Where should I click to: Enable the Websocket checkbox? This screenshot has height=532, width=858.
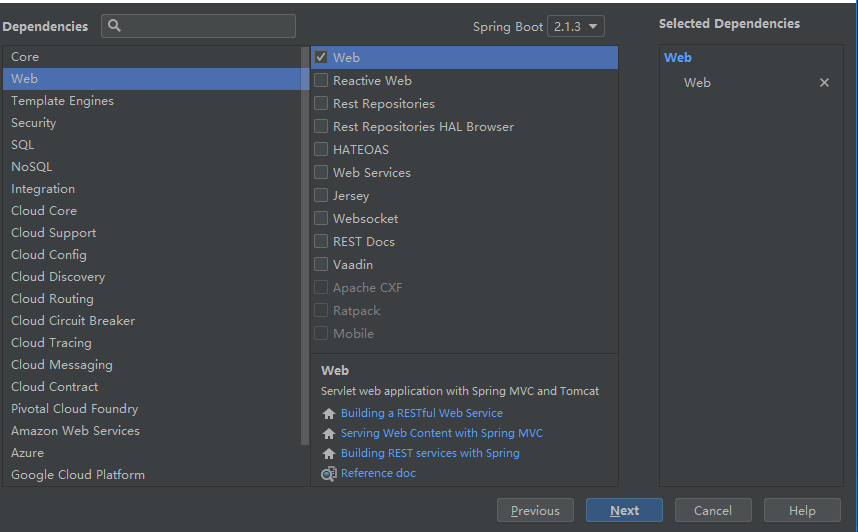click(x=321, y=218)
